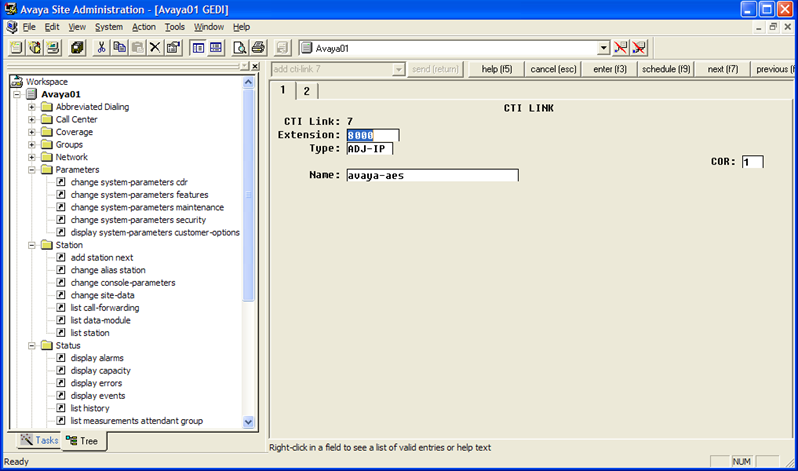Screen dimensions: 798x471
Task: Click the third new-terminal toolbar icon
Action: 53,48
